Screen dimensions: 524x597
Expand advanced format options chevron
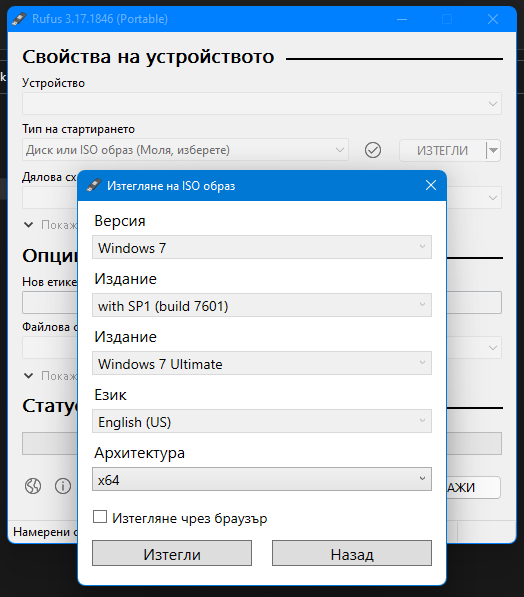29,376
